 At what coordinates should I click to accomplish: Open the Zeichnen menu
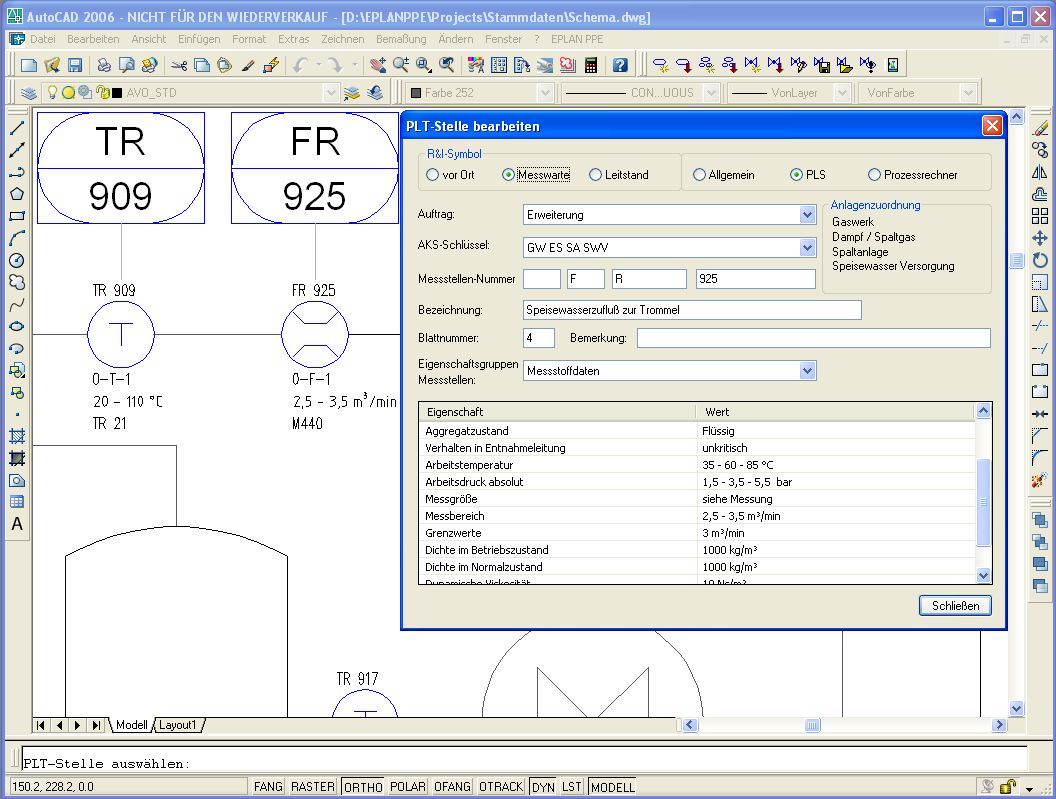pyautogui.click(x=342, y=39)
